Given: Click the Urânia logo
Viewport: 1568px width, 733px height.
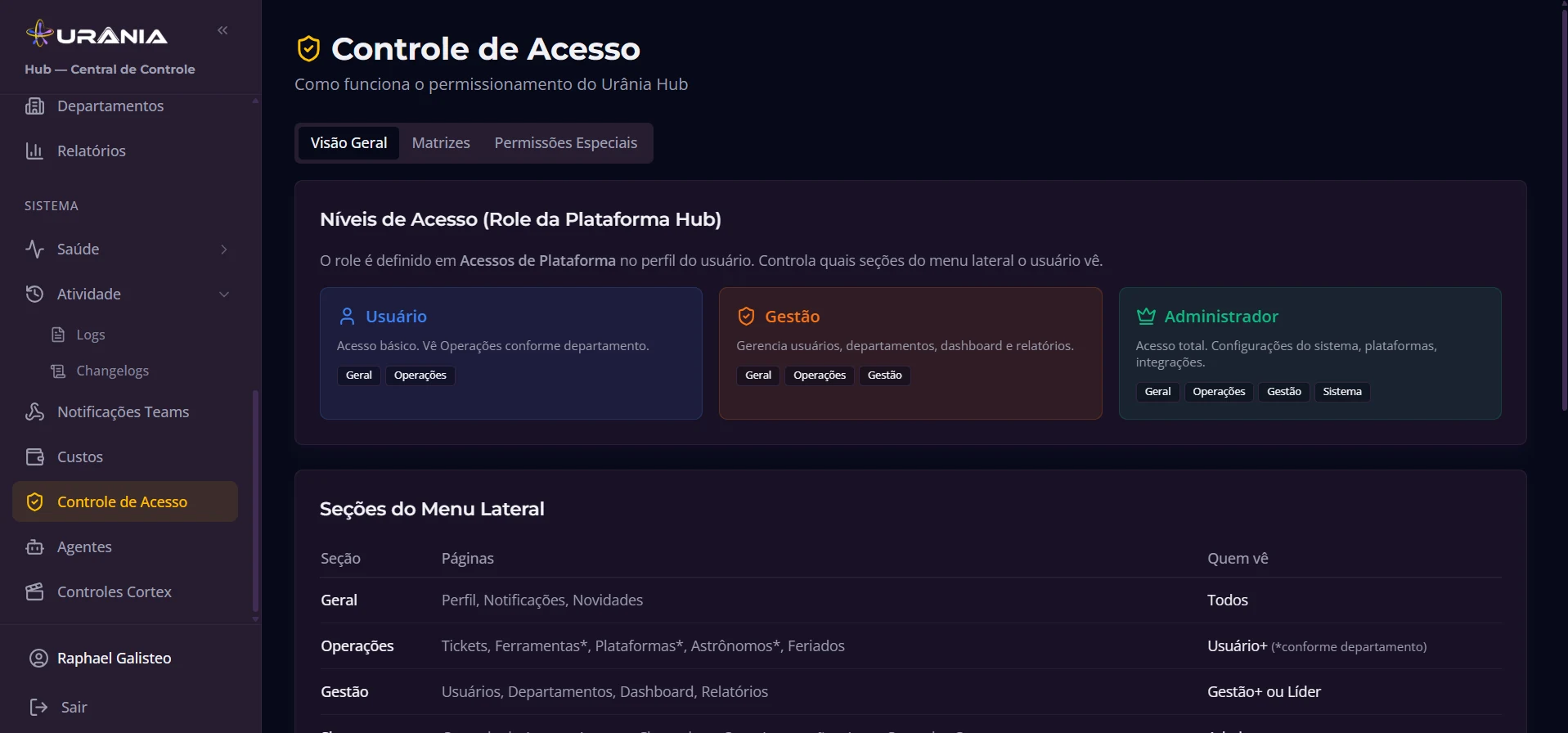Looking at the screenshot, I should 97,34.
